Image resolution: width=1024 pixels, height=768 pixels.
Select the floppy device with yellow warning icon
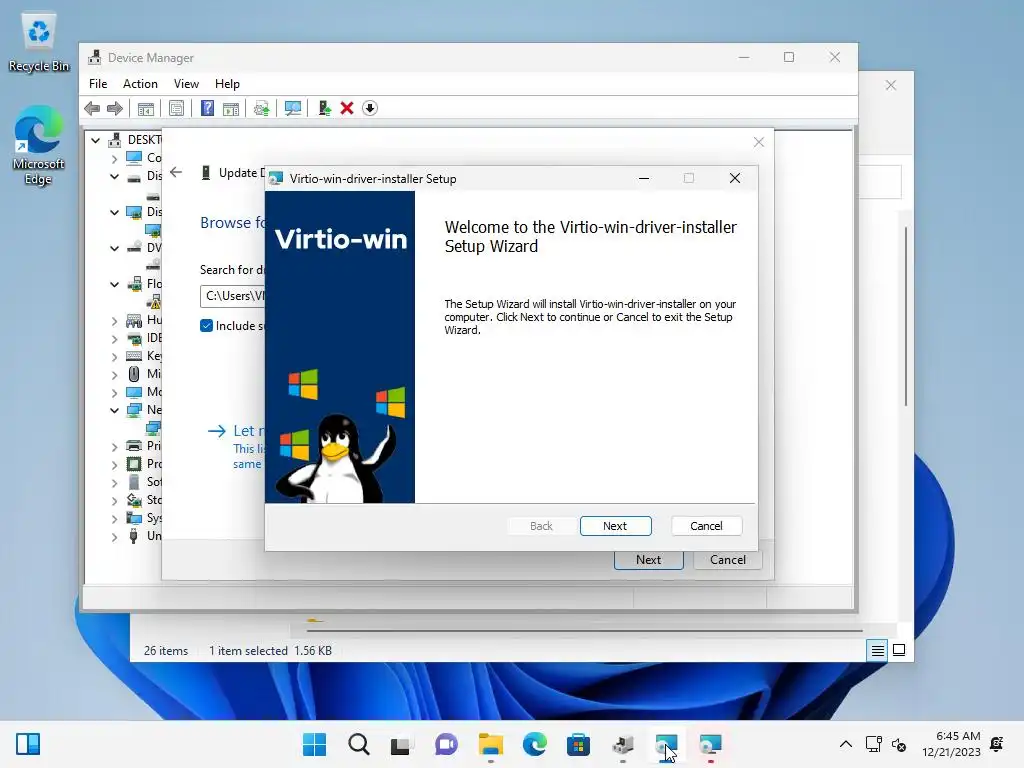click(x=154, y=302)
